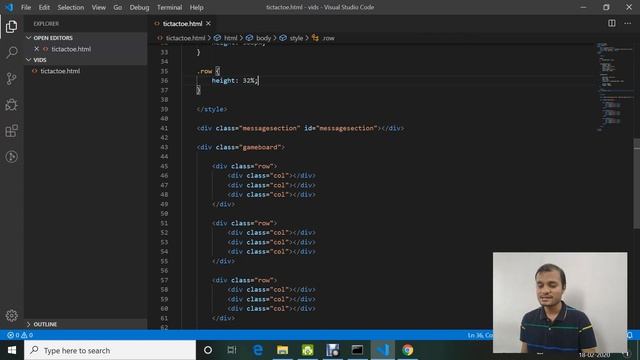Click the gameboard div on line 43
This screenshot has height=360, width=640.
[x=240, y=147]
